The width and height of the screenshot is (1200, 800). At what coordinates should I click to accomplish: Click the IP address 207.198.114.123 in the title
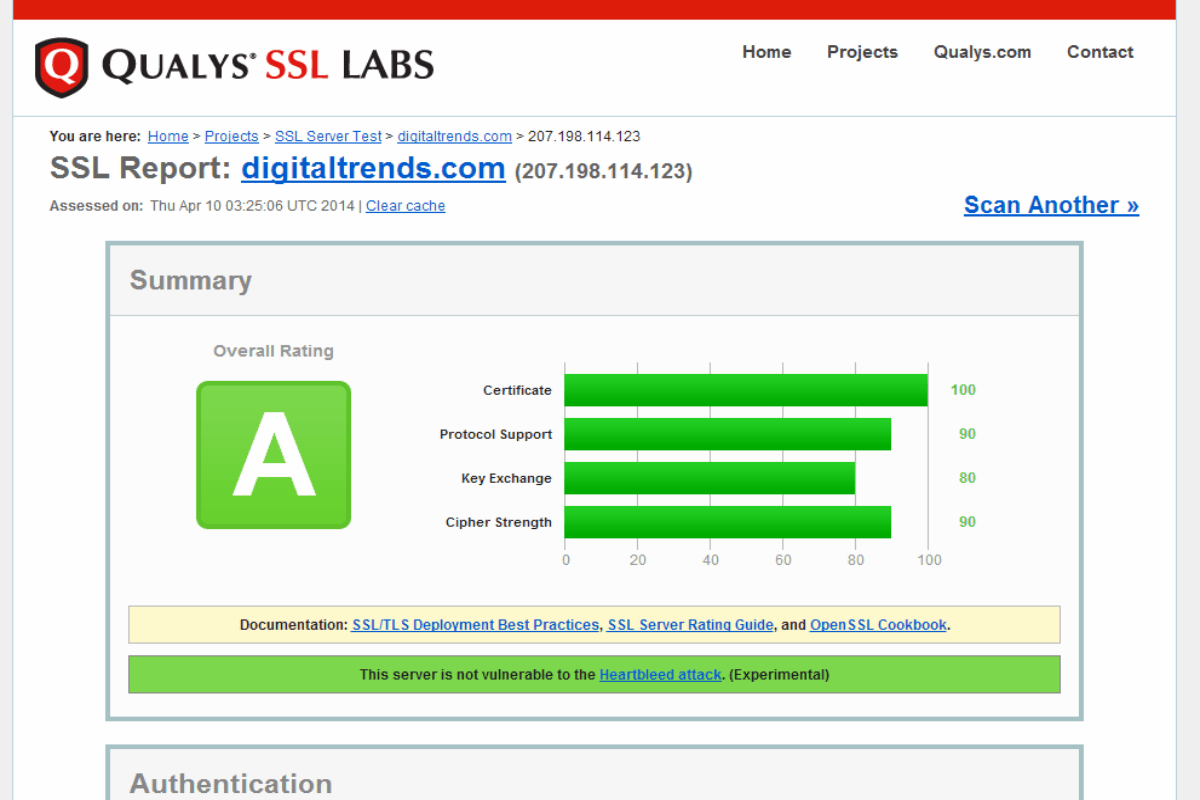click(x=603, y=171)
